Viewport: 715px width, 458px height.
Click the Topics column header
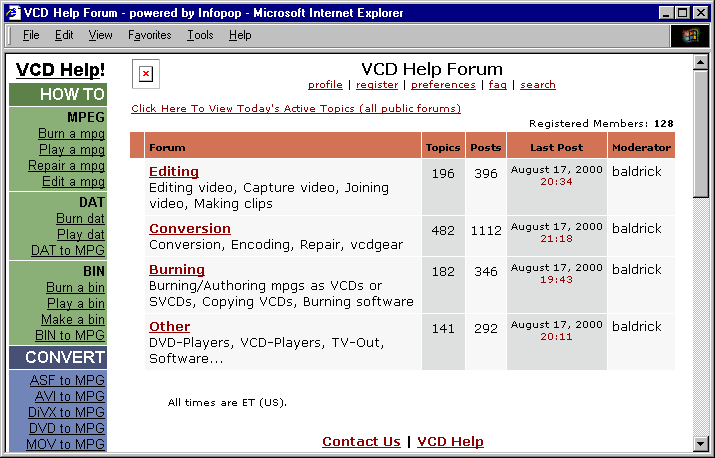pos(443,147)
